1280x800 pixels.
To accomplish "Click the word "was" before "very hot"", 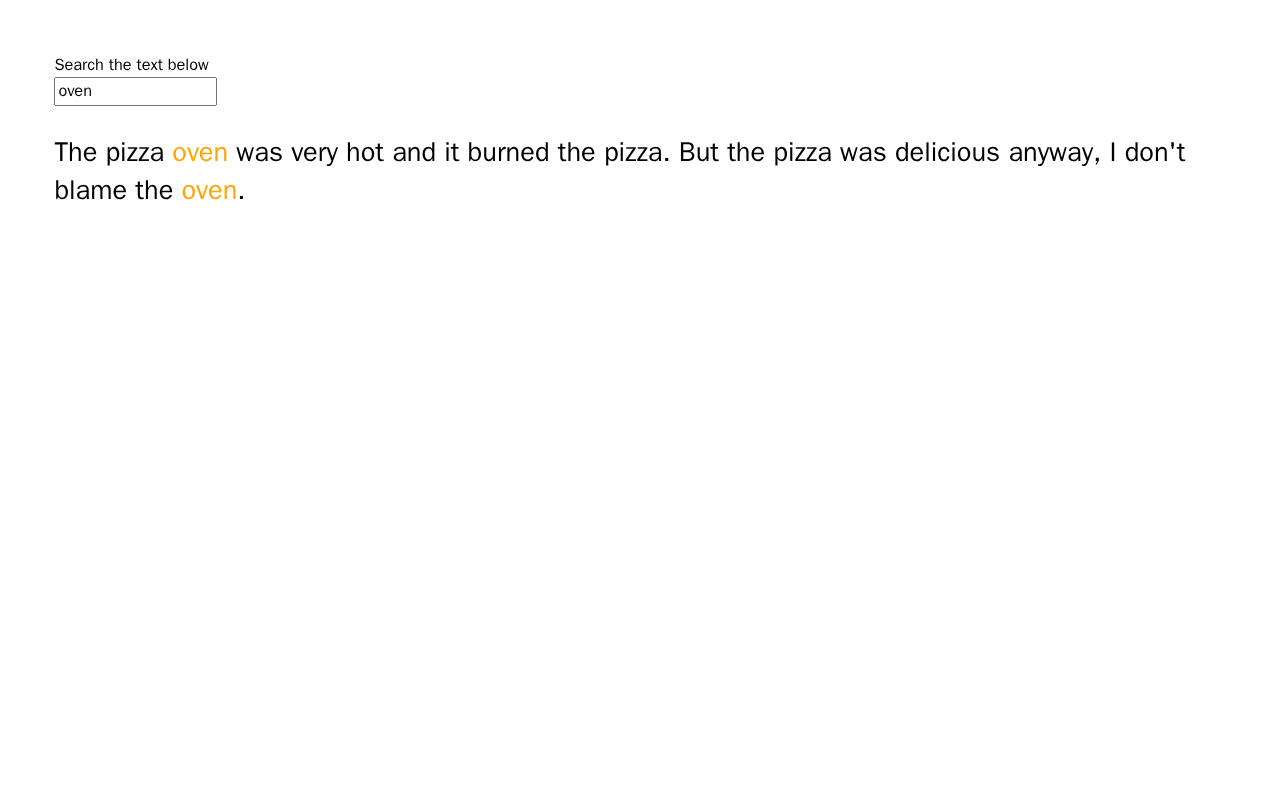I will pyautogui.click(x=259, y=153).
